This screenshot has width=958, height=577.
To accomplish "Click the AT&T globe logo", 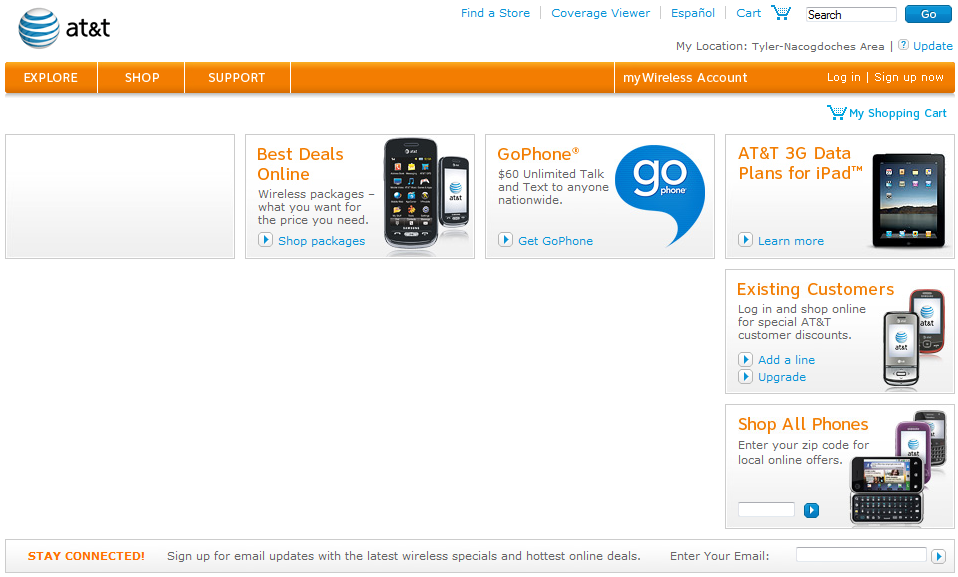I will point(39,28).
